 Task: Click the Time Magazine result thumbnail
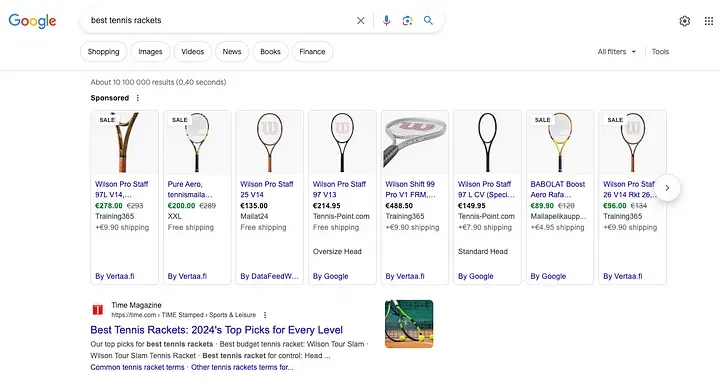pyautogui.click(x=409, y=324)
